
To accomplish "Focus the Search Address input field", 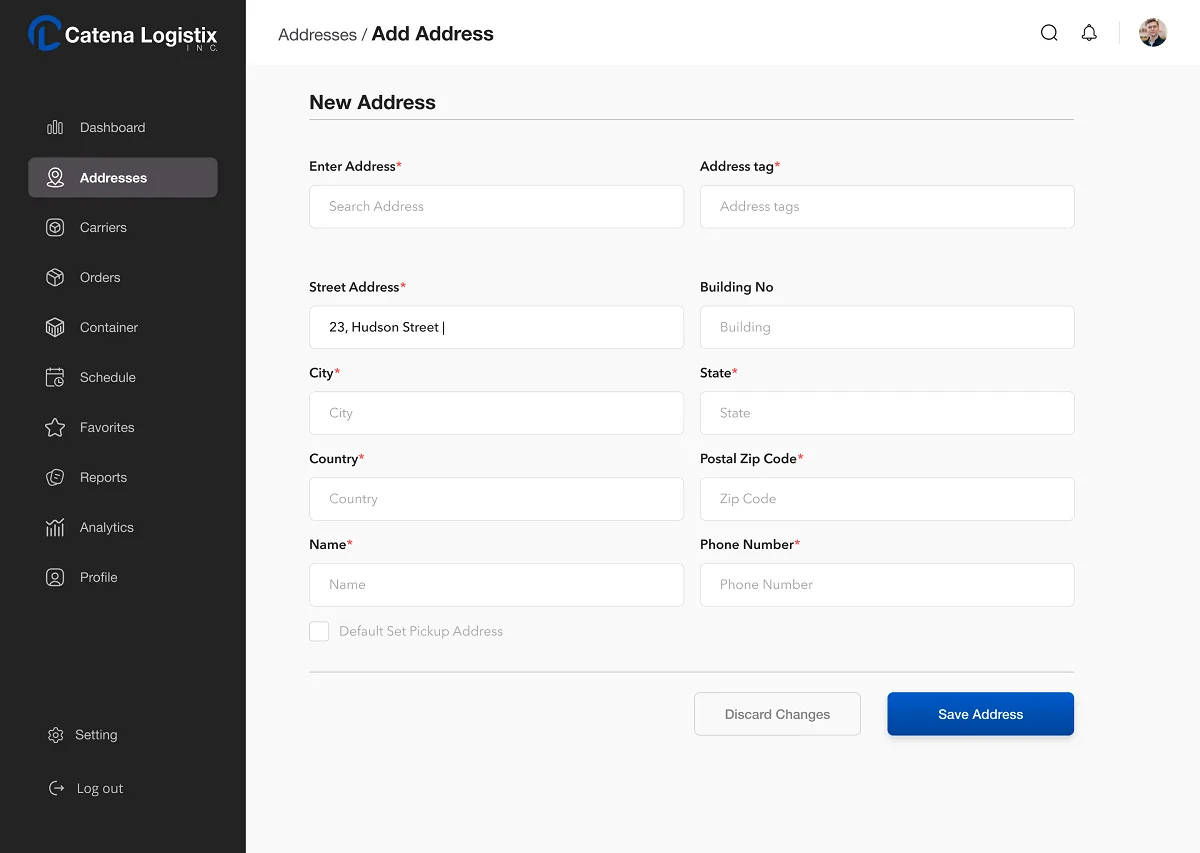I will coord(496,206).
